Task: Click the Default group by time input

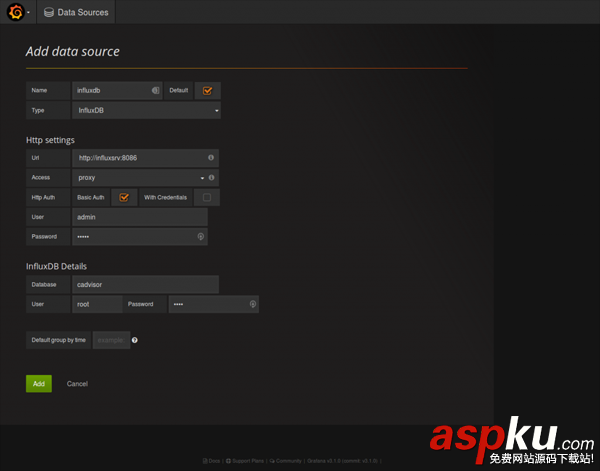Action: pyautogui.click(x=111, y=340)
